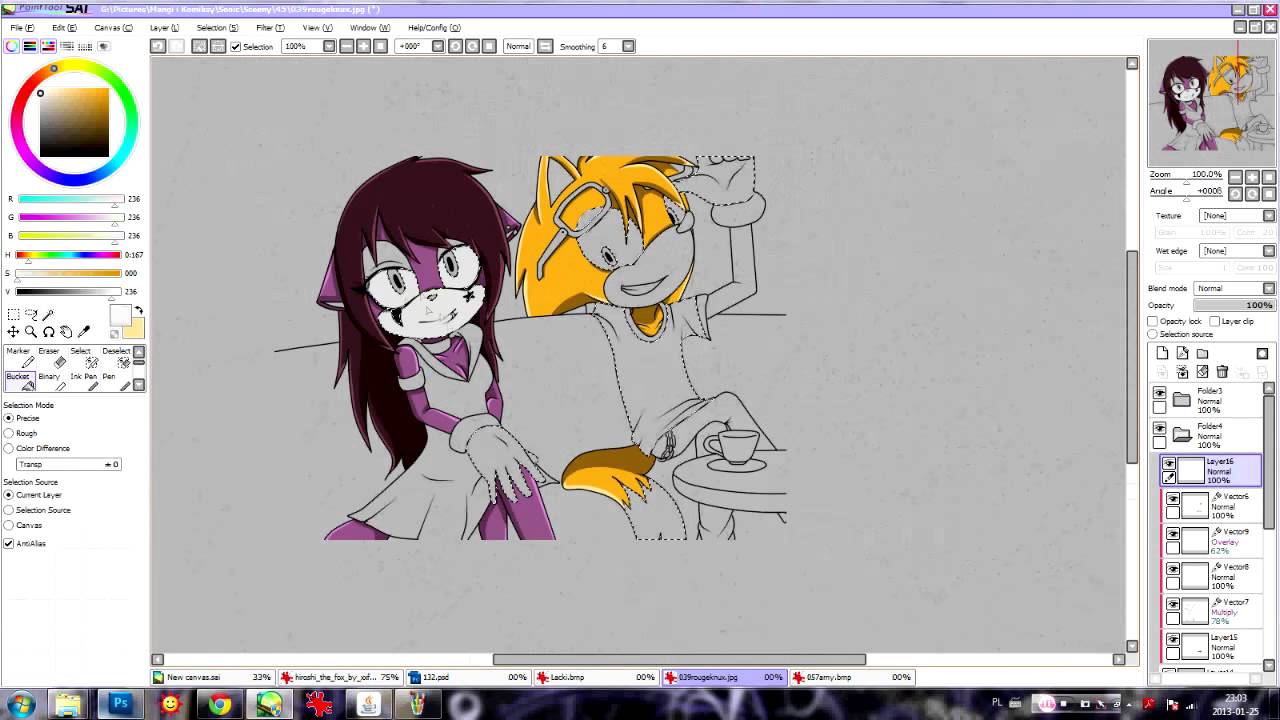Viewport: 1280px width, 720px height.
Task: Hide the Vector9 layer
Action: pyautogui.click(x=1173, y=534)
